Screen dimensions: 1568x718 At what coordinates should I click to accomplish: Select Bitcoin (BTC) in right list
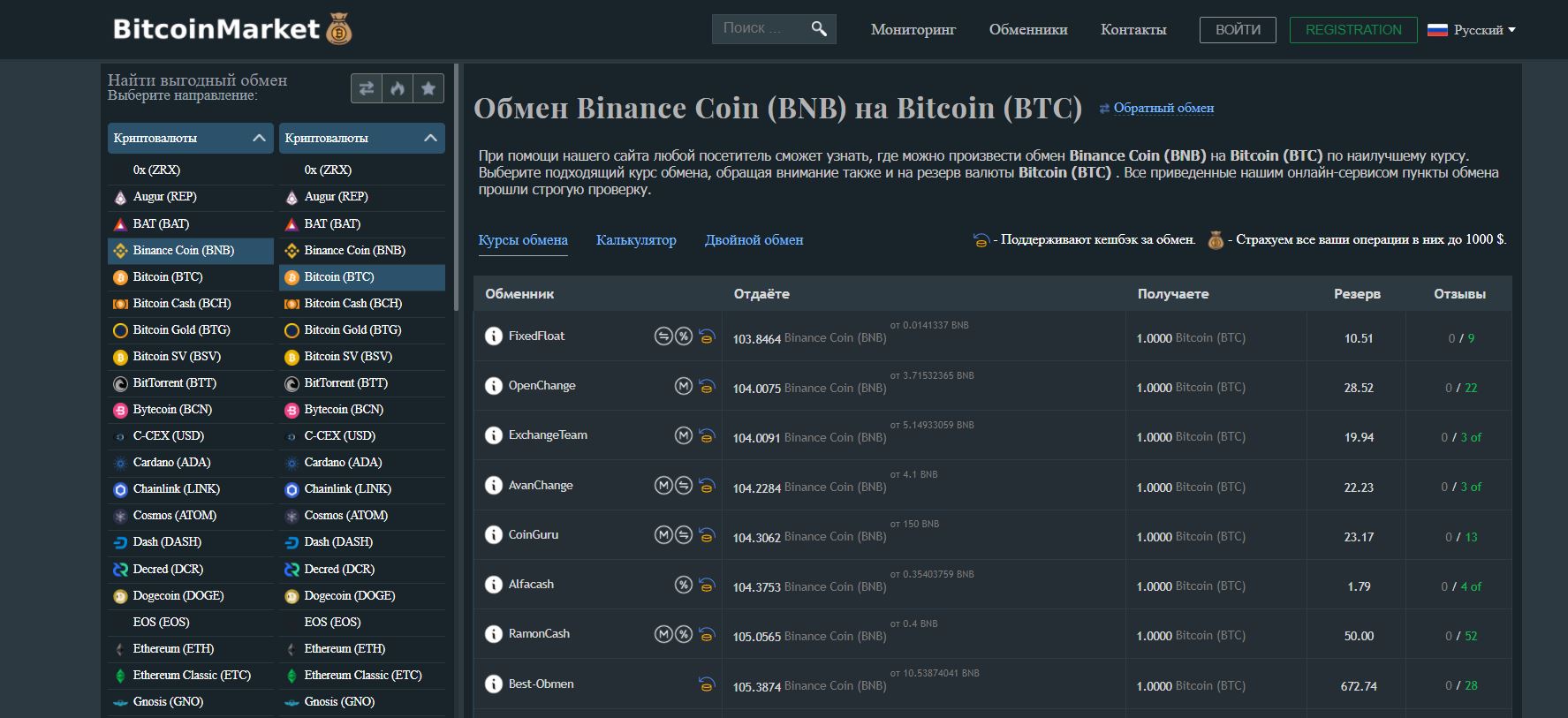click(x=362, y=276)
